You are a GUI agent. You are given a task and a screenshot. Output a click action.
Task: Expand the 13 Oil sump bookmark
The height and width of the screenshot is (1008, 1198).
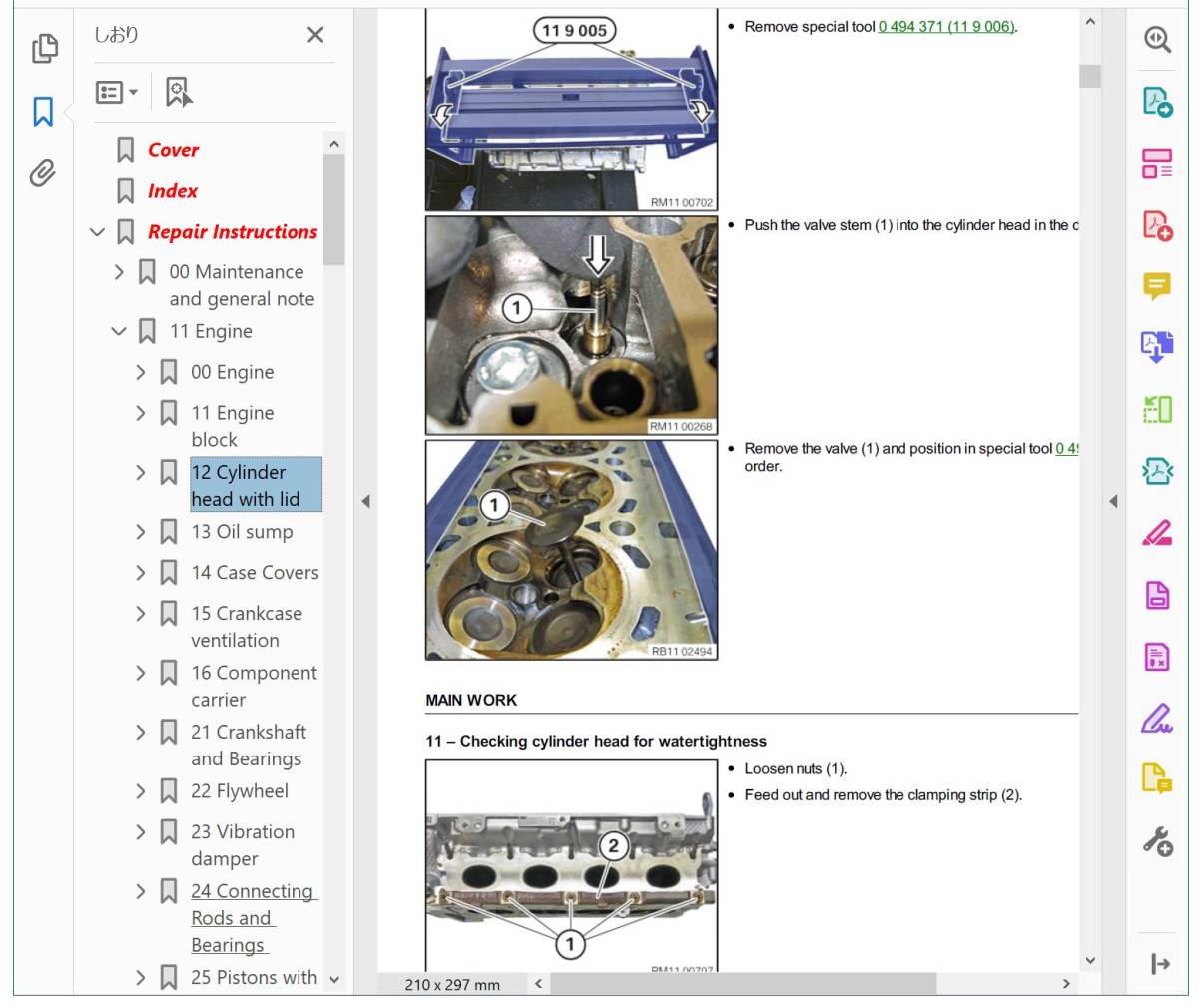coord(141,532)
